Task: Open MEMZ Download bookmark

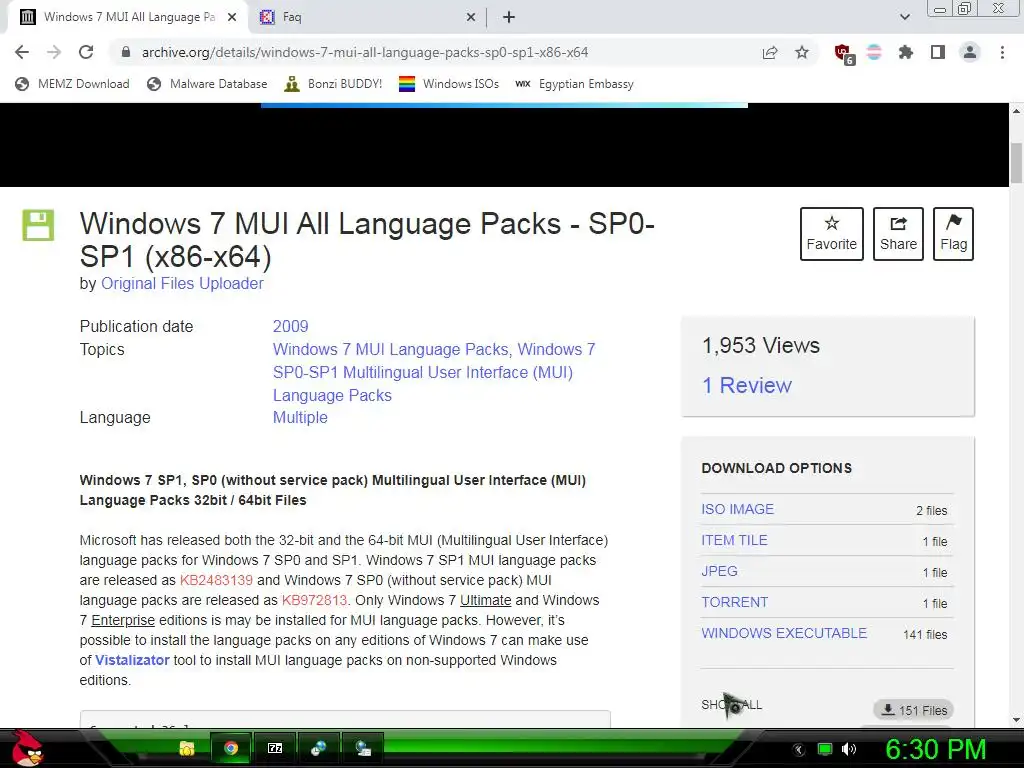Action: click(72, 84)
